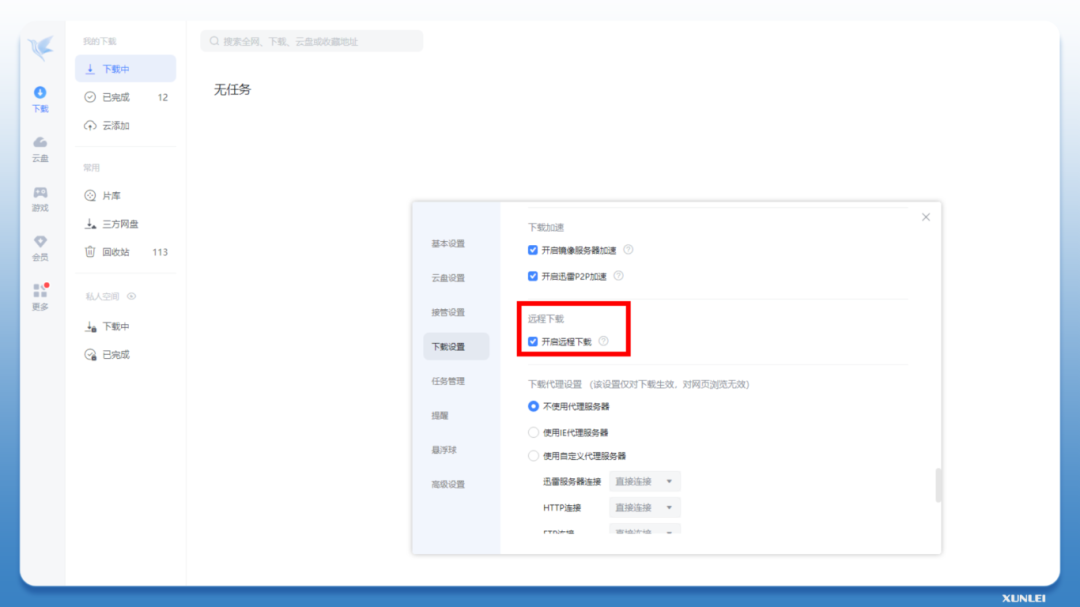This screenshot has width=1080, height=607.
Task: Click the help icon beside 开启镜像服务器加速
Action: click(x=628, y=250)
